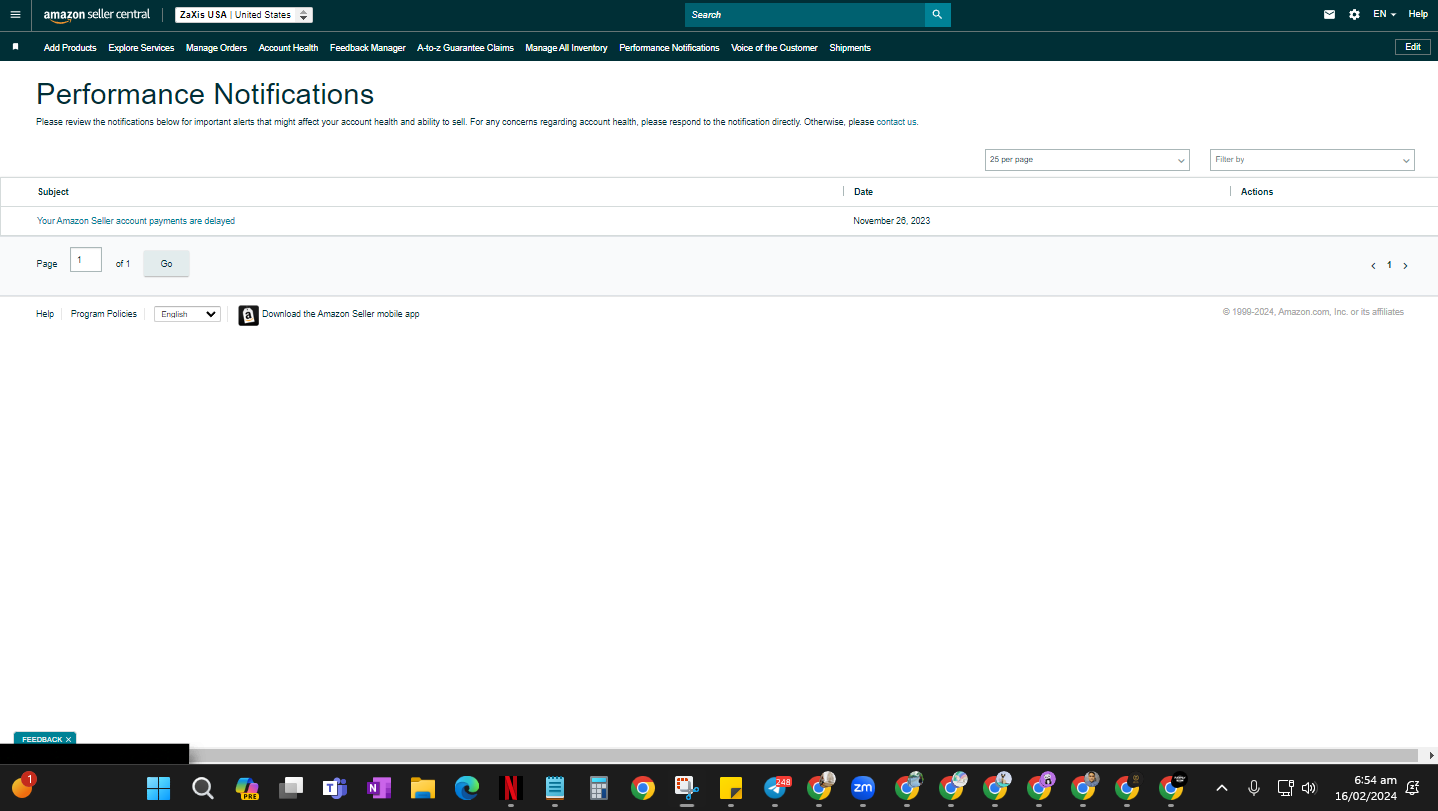This screenshot has height=811, width=1438.
Task: Open the settings gear icon
Action: click(x=1354, y=15)
